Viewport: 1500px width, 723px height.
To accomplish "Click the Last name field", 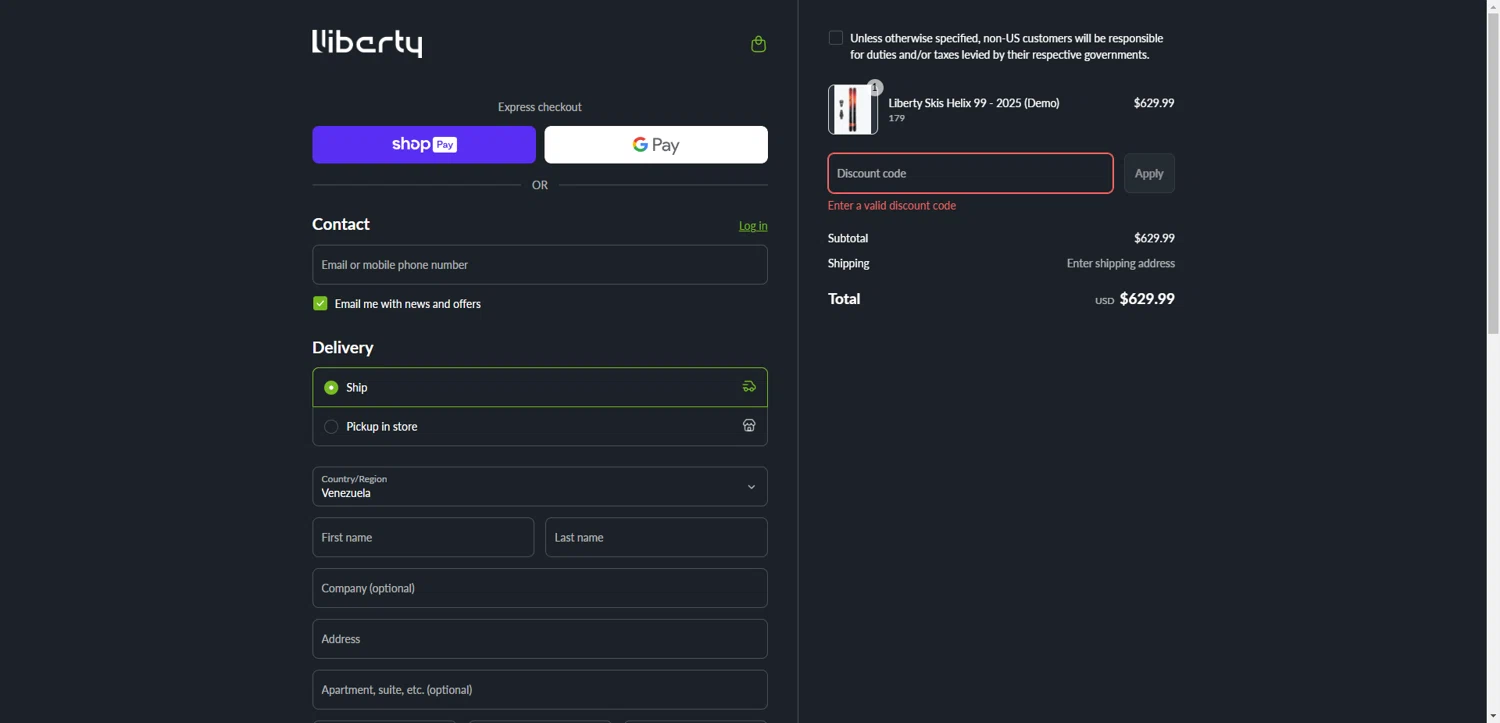I will [x=656, y=538].
